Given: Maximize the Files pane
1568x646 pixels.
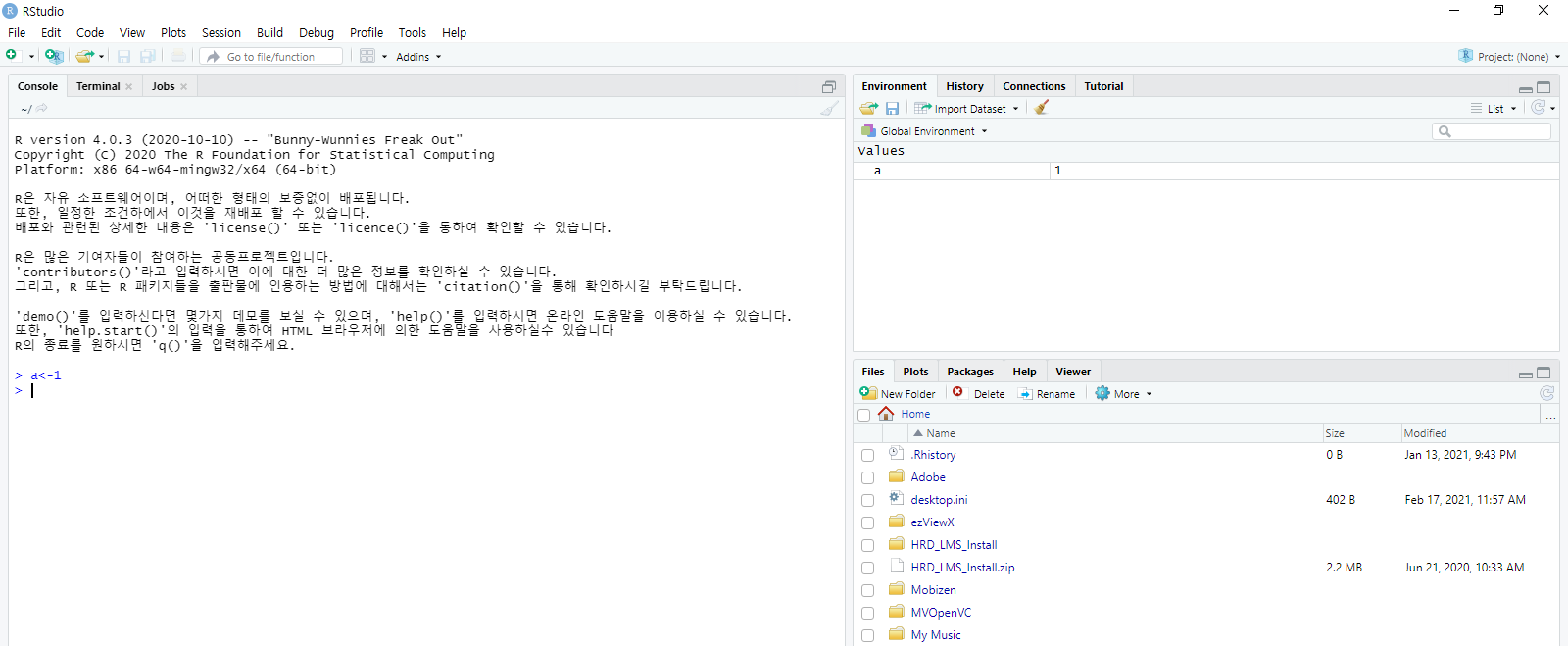Looking at the screenshot, I should point(1543,373).
